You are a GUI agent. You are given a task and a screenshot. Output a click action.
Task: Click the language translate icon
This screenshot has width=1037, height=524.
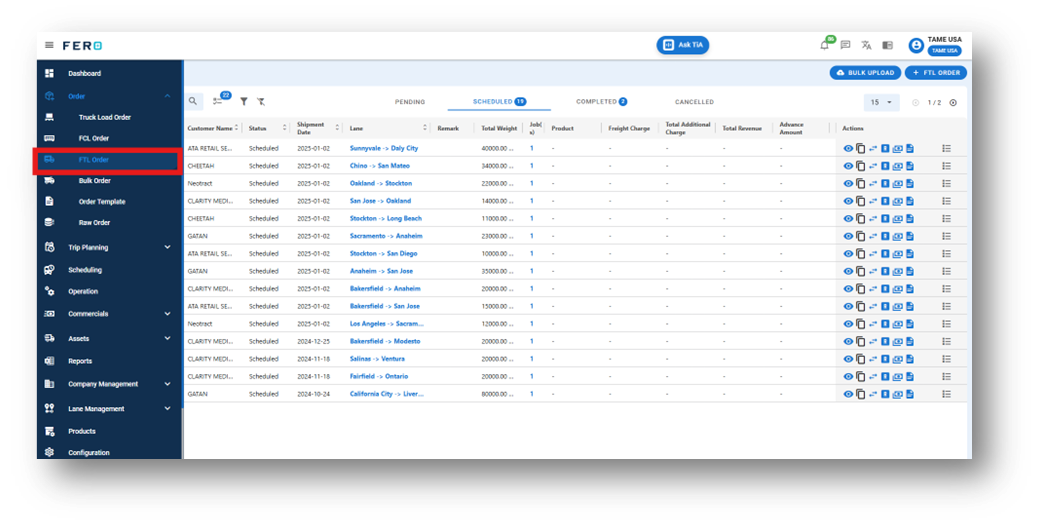pos(866,45)
